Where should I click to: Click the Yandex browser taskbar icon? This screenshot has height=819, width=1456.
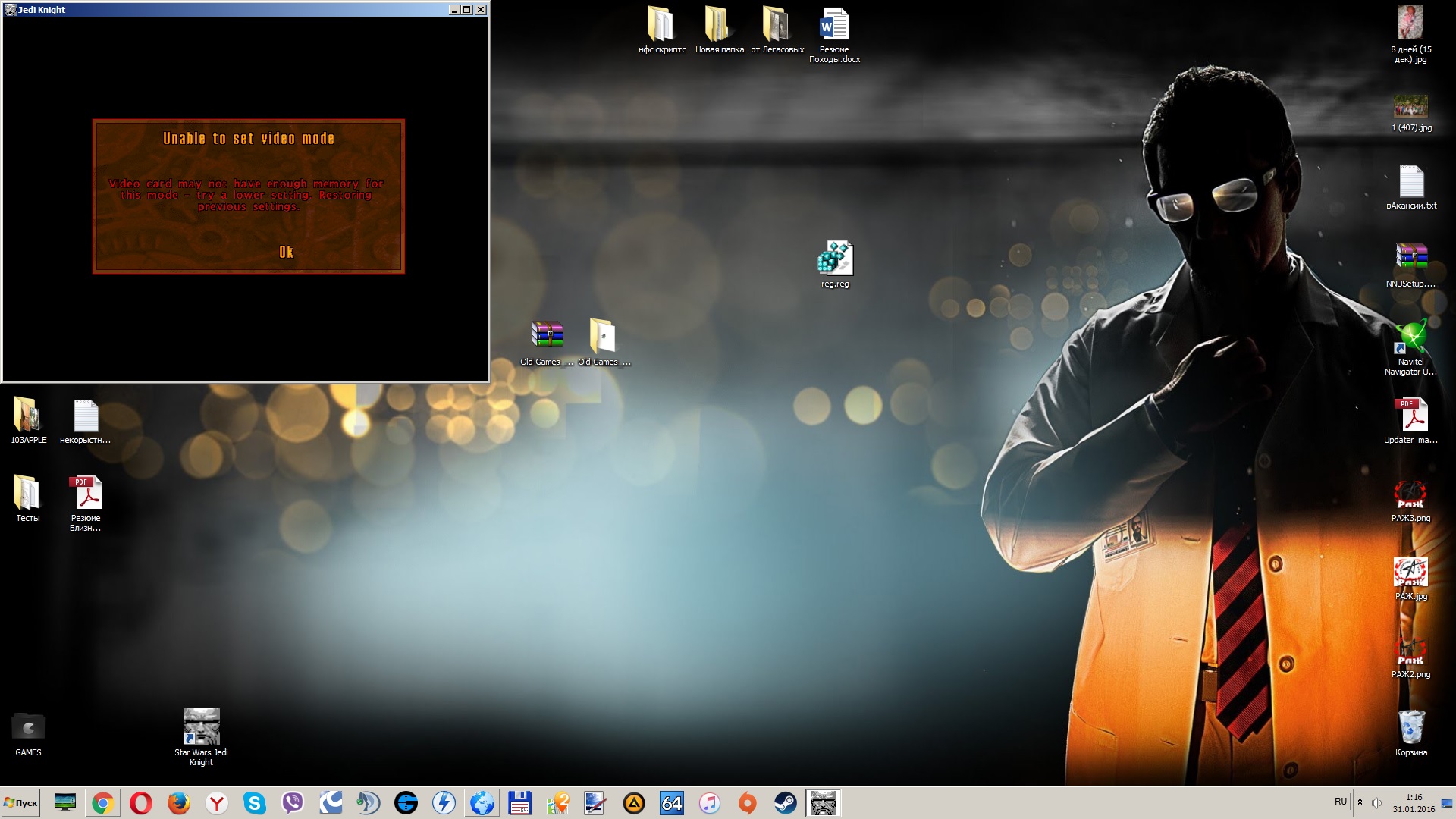point(217,803)
